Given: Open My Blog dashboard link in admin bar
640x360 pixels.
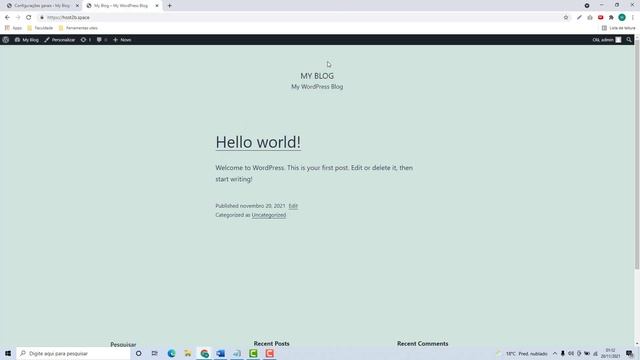Looking at the screenshot, I should (x=27, y=40).
